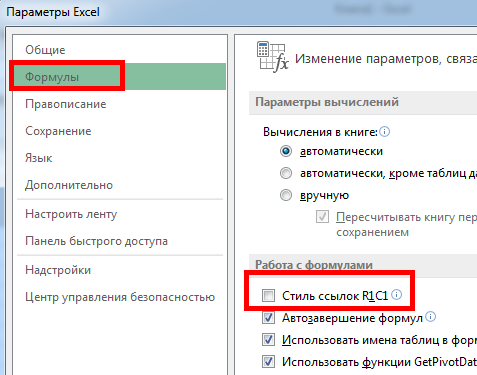Uncheck Использовать функции GetPivotData checkbox

click(268, 362)
